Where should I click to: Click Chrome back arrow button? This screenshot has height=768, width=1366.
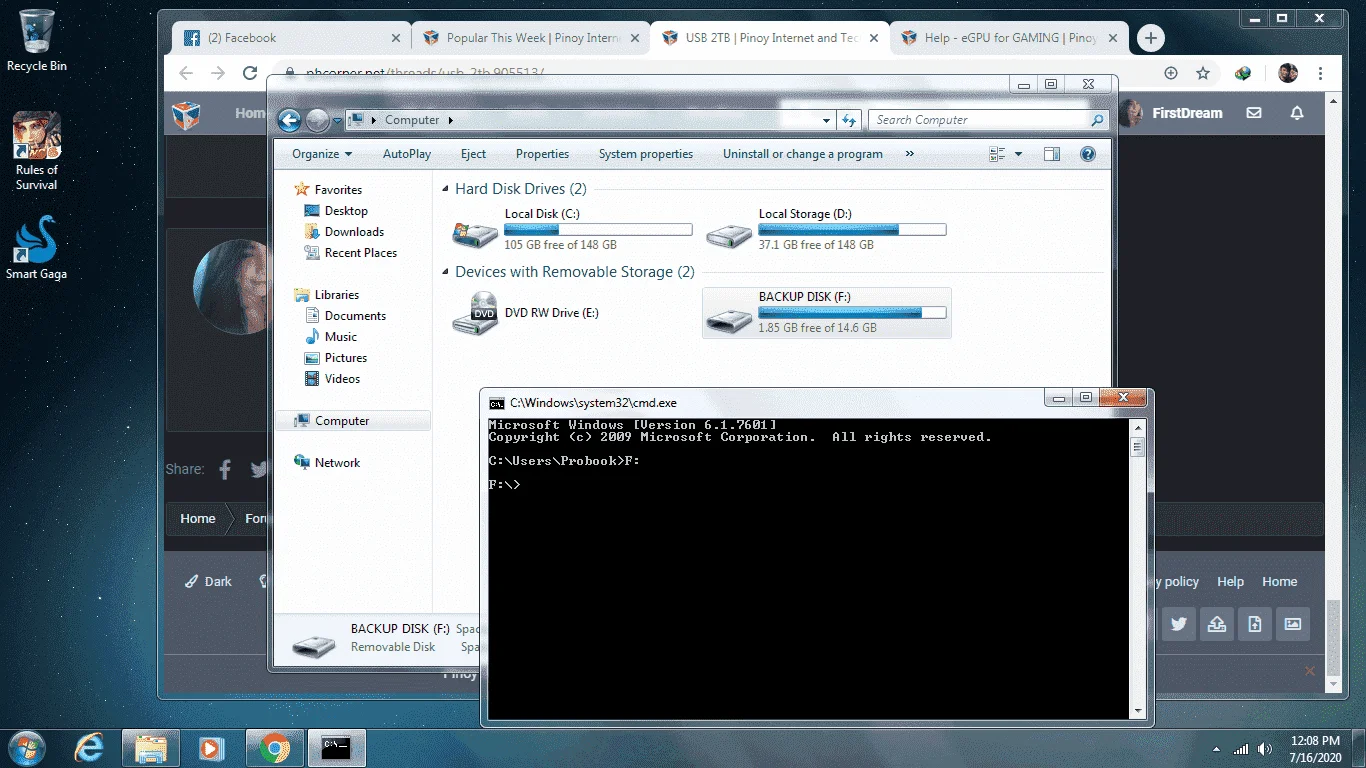(185, 73)
